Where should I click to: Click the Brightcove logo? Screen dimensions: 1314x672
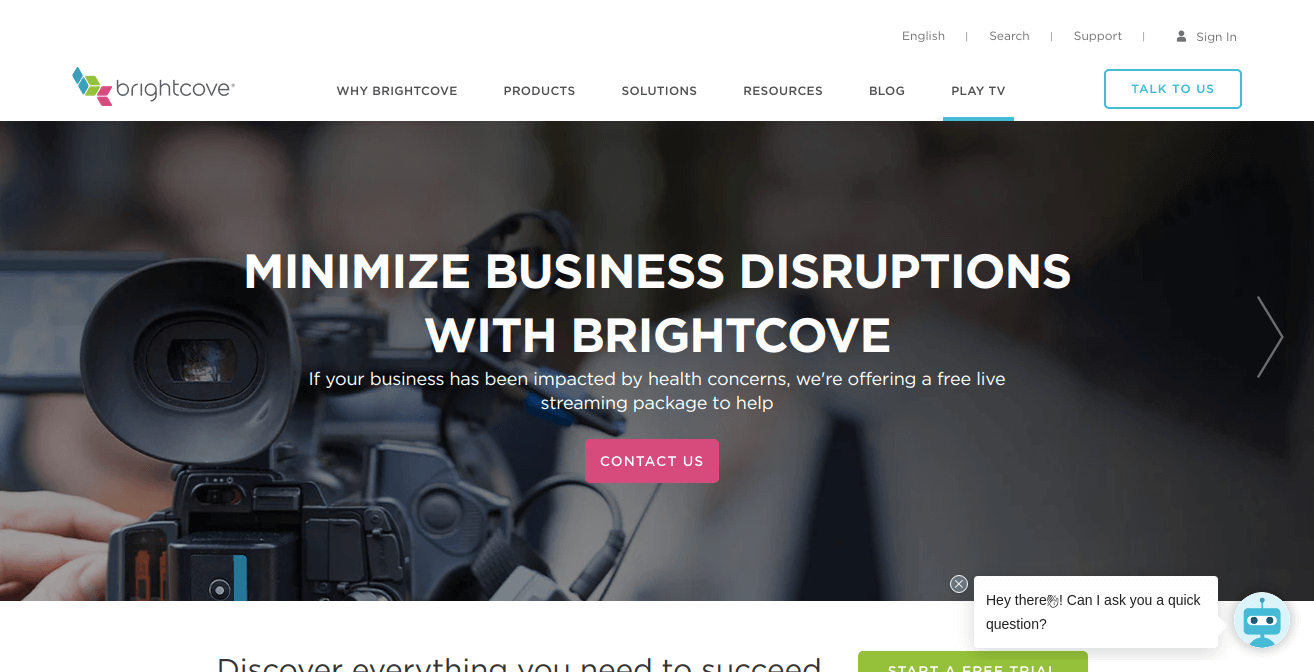click(153, 87)
